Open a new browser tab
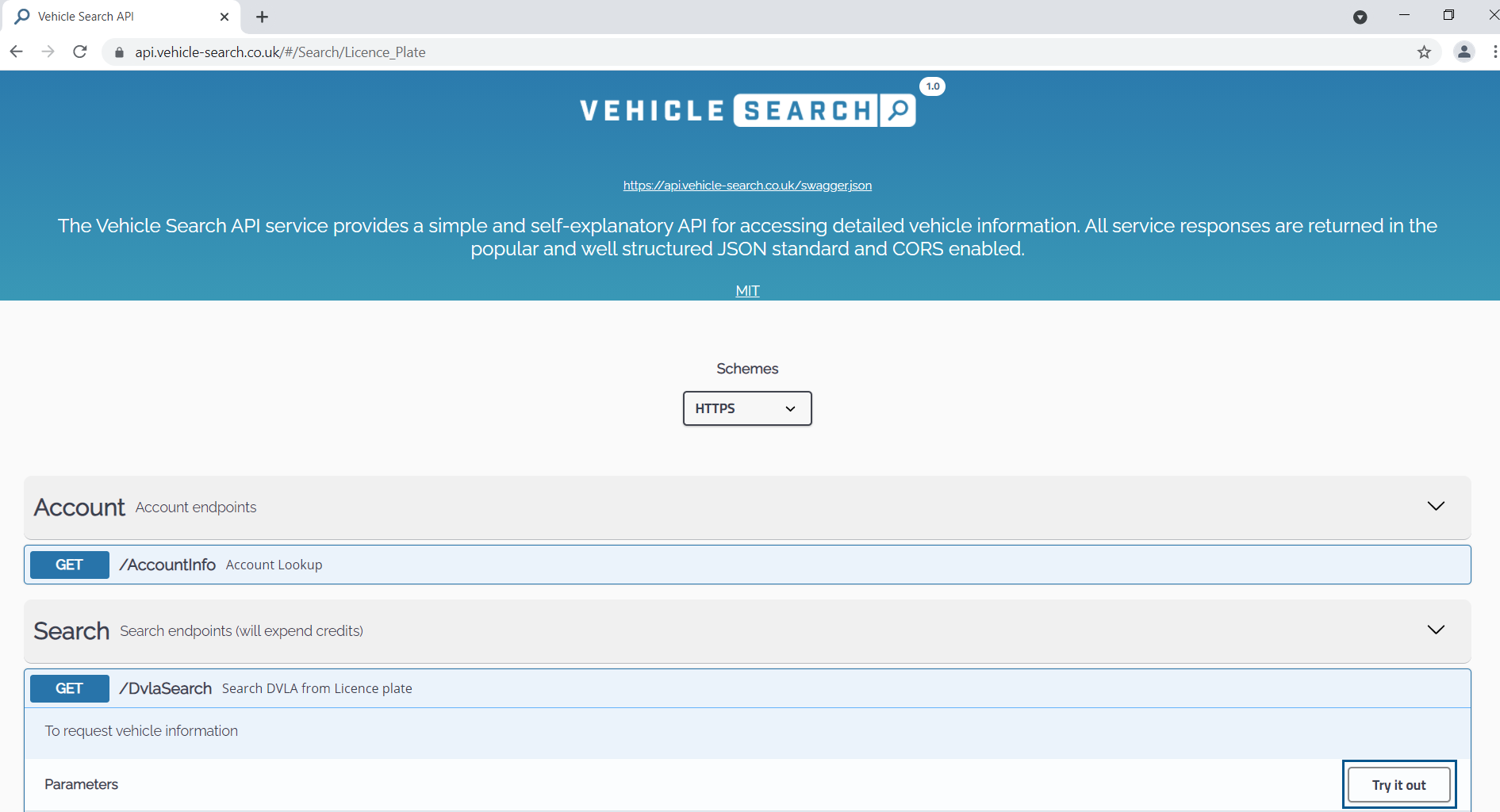This screenshot has width=1500, height=812. [x=263, y=17]
